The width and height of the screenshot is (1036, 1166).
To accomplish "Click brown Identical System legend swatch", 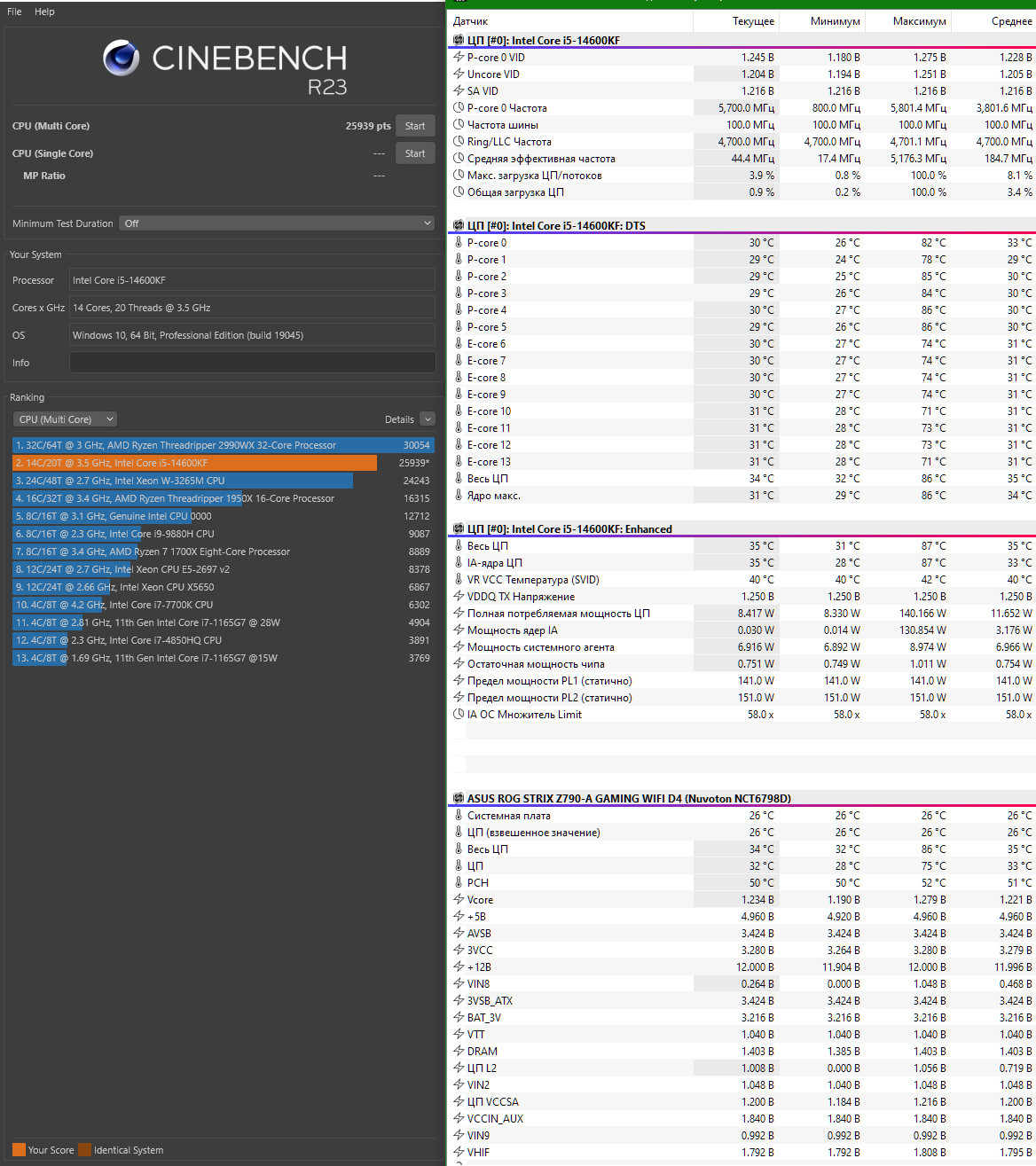I will click(84, 1150).
